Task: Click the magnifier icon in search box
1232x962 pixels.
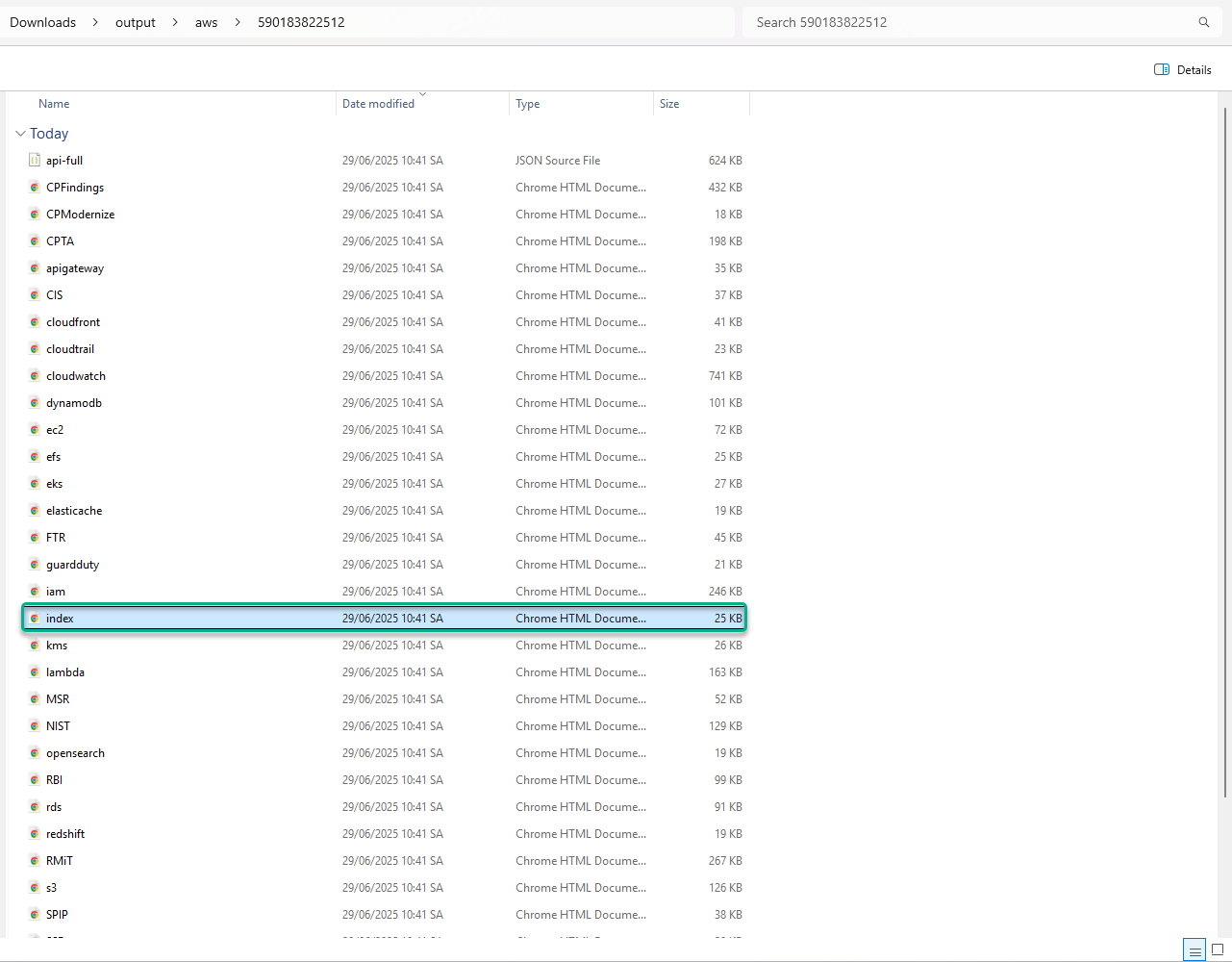Action: [1203, 22]
